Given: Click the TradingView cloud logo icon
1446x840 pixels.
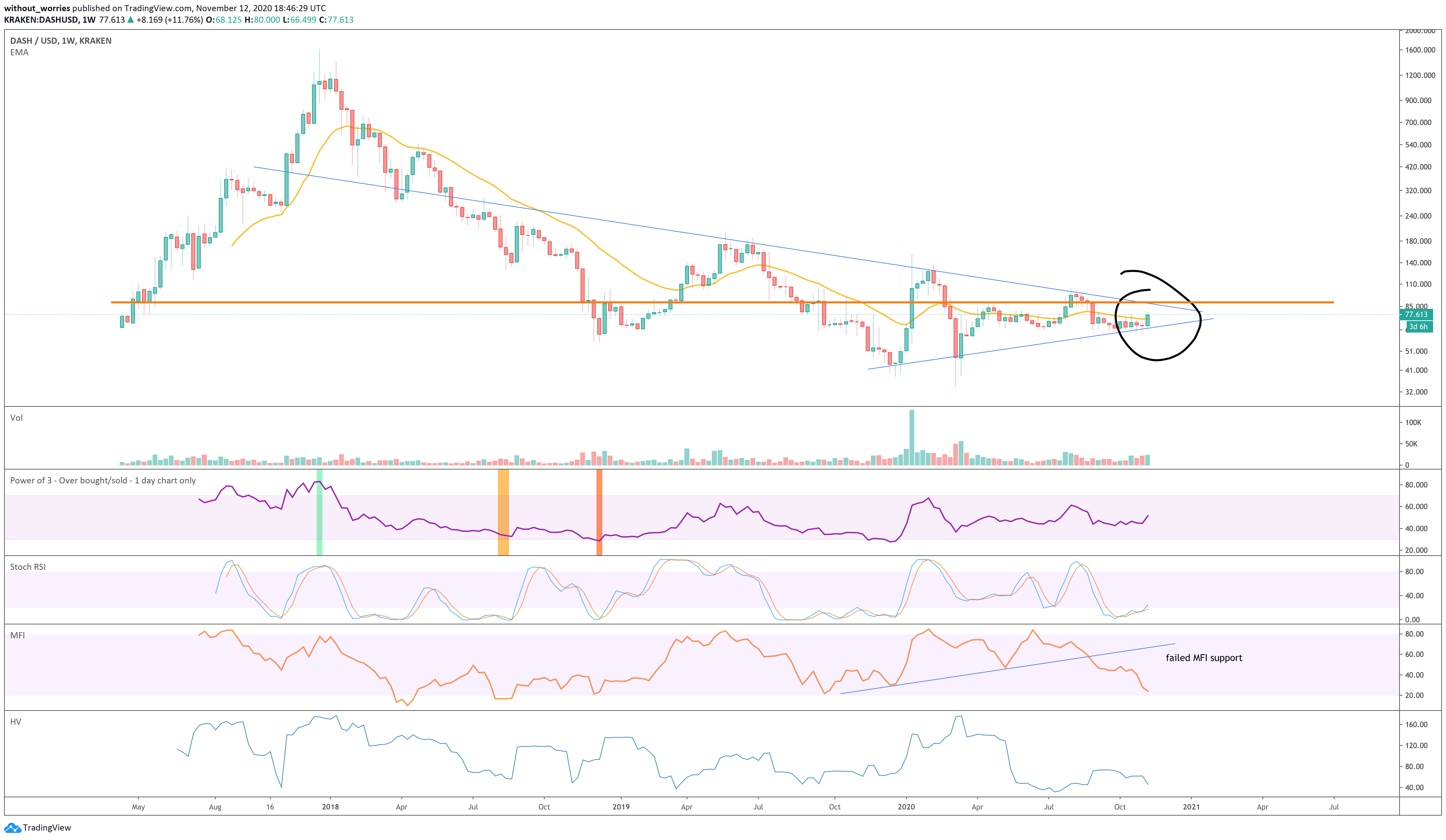Looking at the screenshot, I should click(x=12, y=828).
